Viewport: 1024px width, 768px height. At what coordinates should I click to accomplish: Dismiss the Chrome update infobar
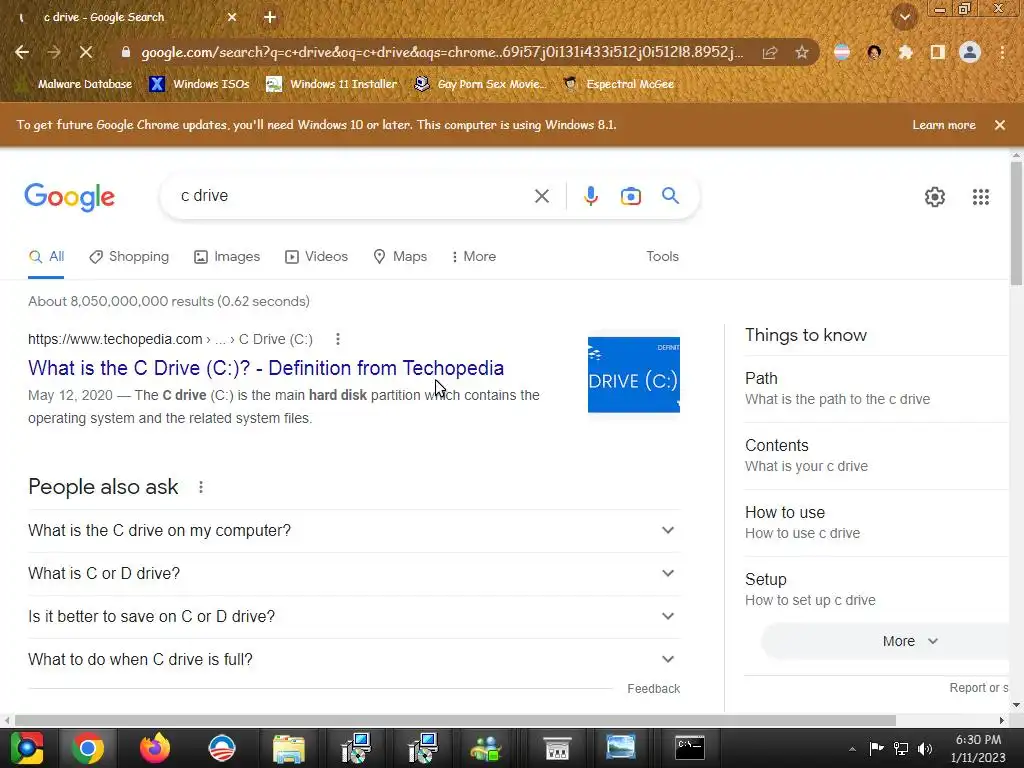click(1000, 125)
